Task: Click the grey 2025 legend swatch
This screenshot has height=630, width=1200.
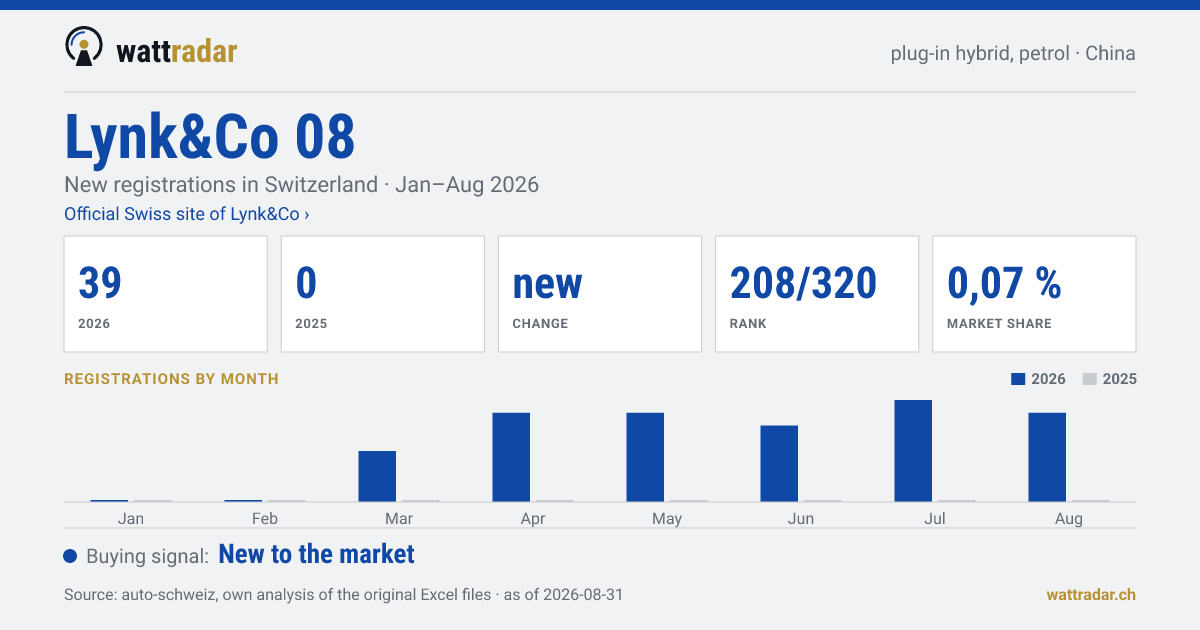Action: click(x=1090, y=379)
